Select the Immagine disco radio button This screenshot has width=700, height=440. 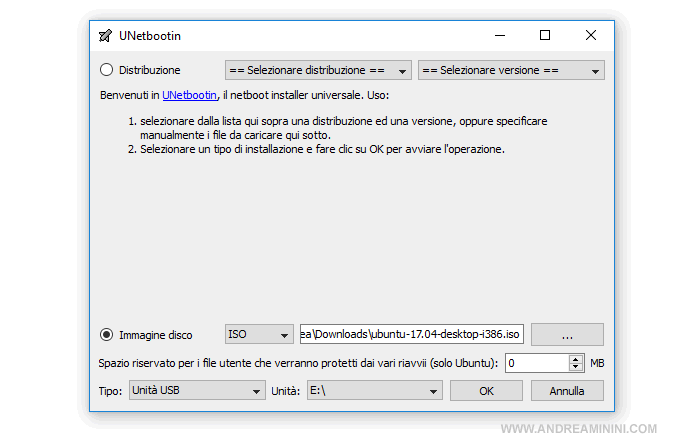point(107,334)
